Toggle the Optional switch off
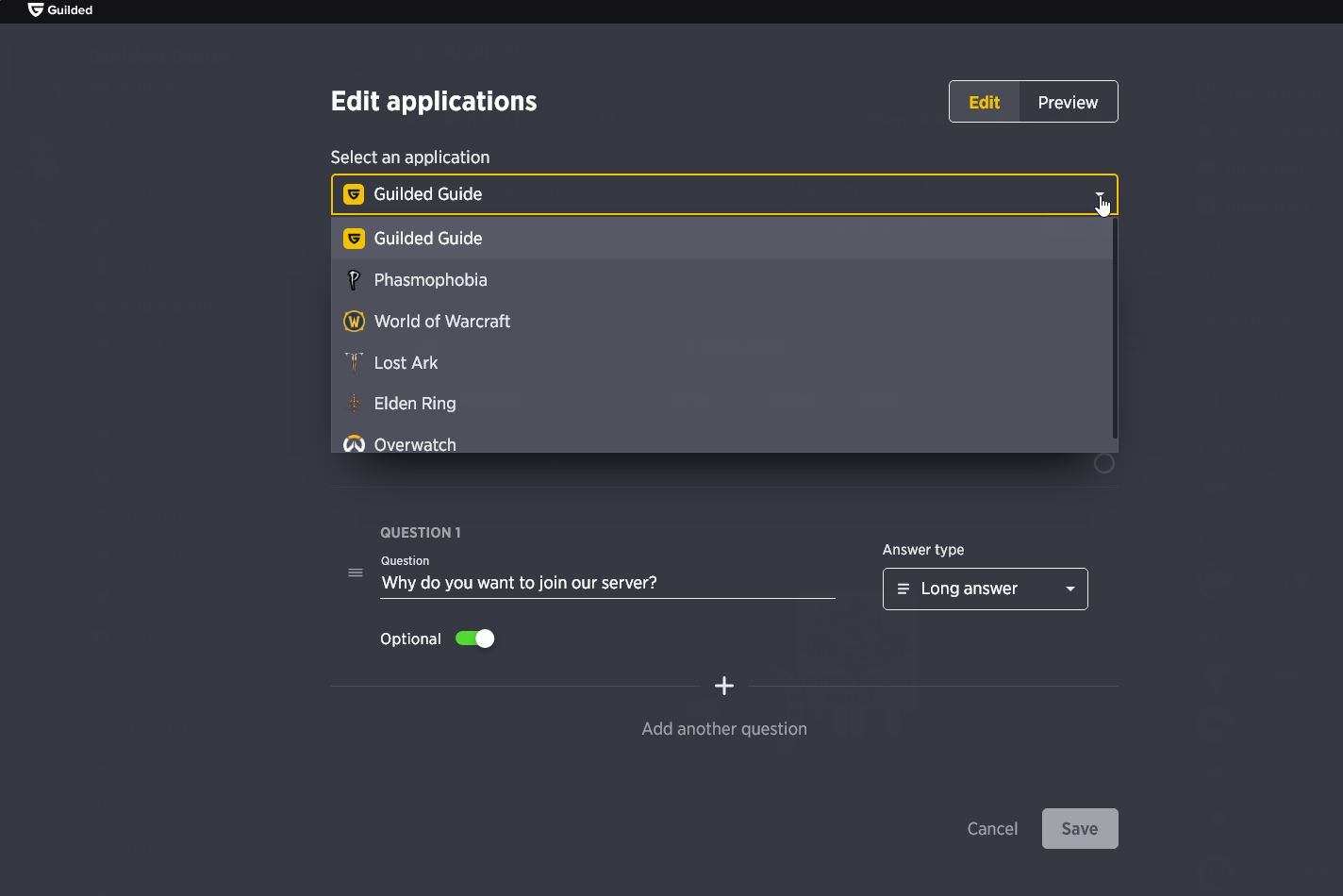 coord(474,639)
